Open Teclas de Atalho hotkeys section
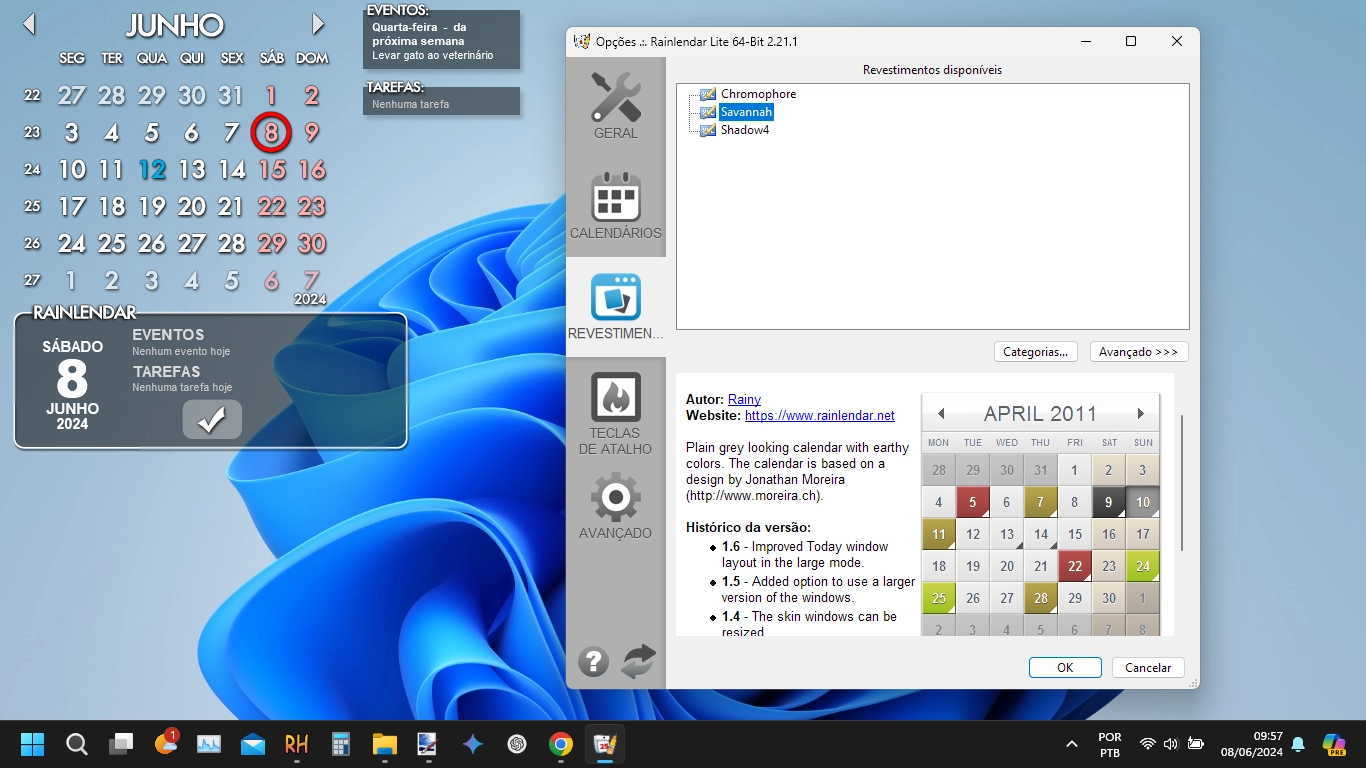The height and width of the screenshot is (768, 1366). (615, 412)
